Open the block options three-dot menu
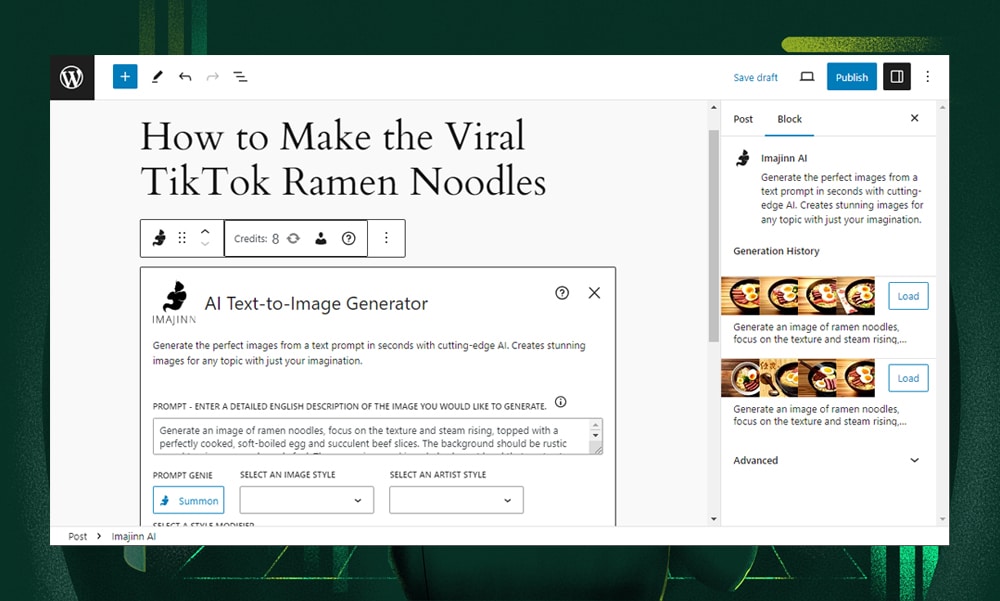1000x601 pixels. [386, 239]
